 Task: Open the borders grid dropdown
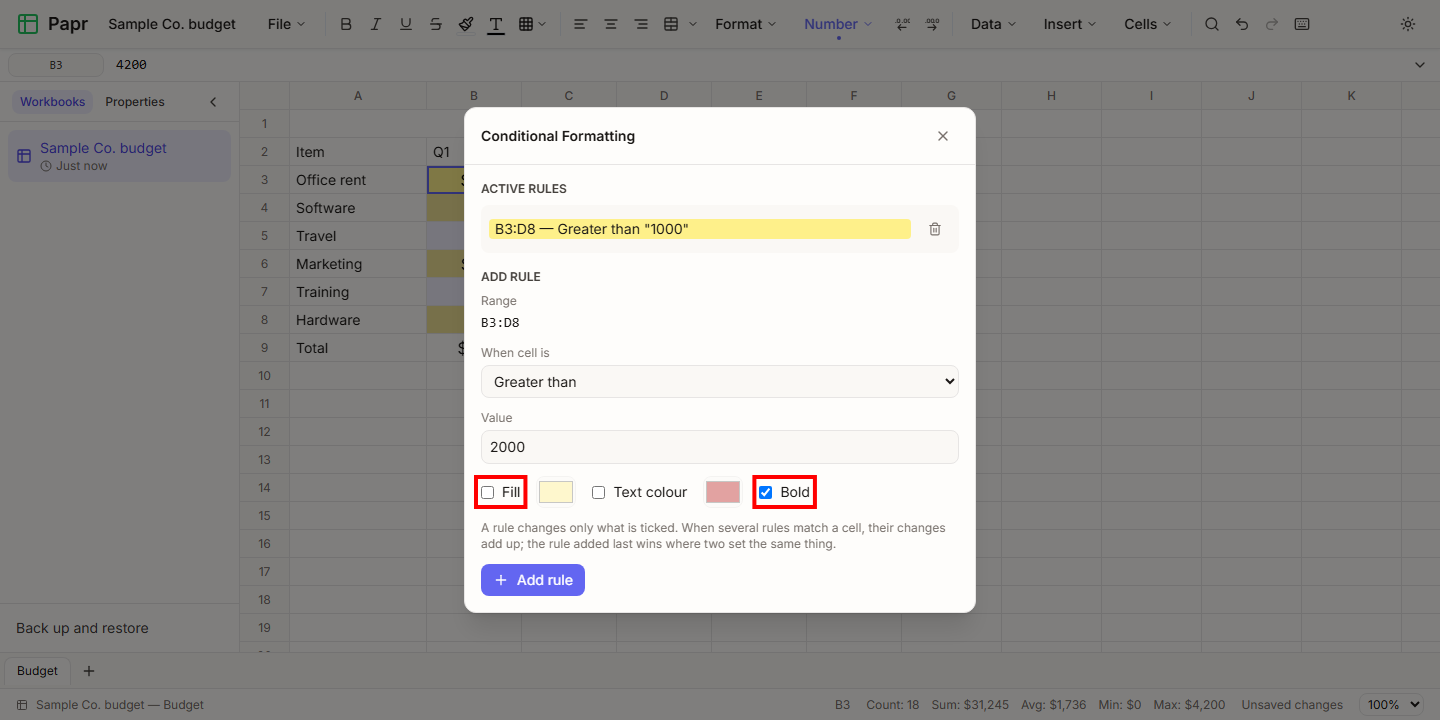(x=532, y=24)
